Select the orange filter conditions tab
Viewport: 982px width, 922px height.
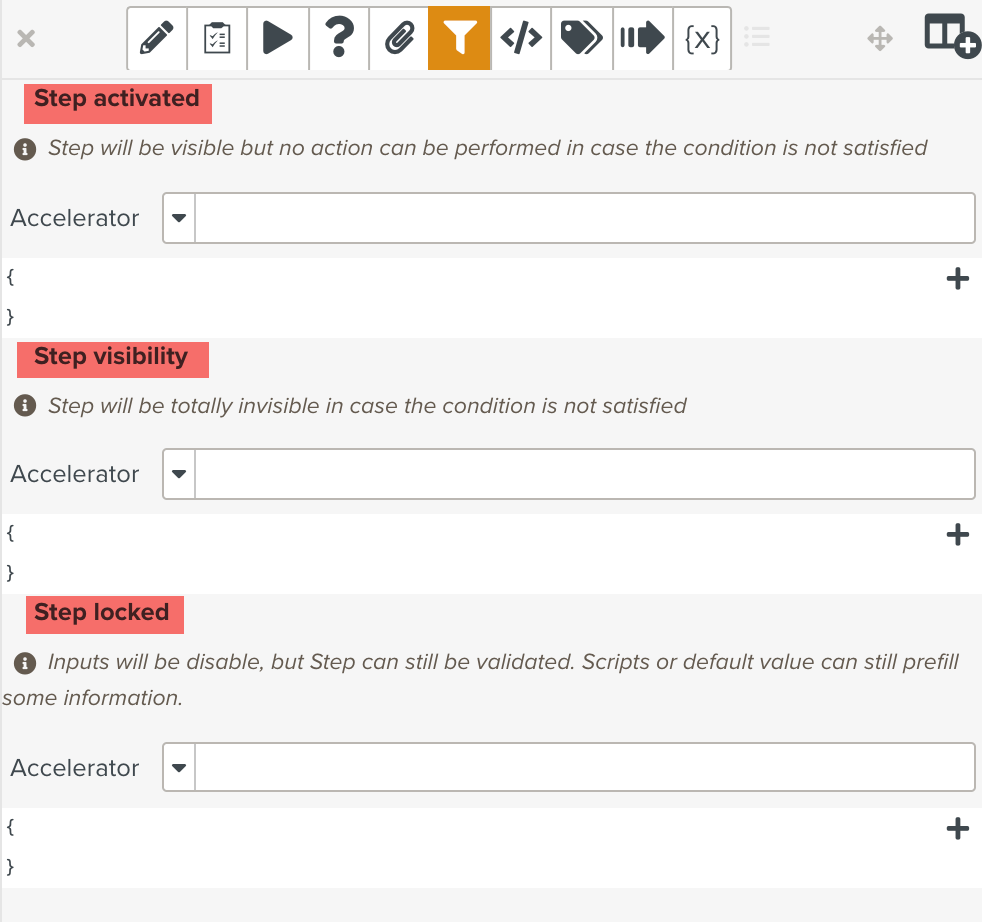[459, 39]
